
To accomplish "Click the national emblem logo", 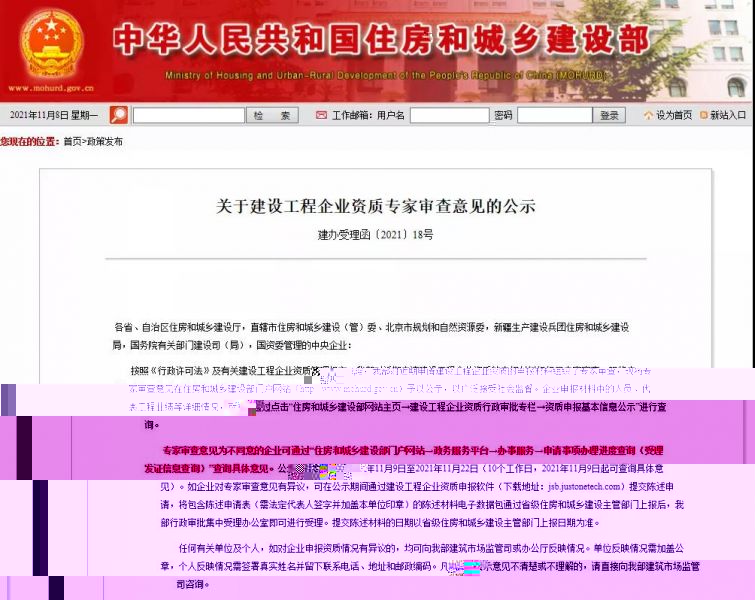I will pyautogui.click(x=51, y=43).
